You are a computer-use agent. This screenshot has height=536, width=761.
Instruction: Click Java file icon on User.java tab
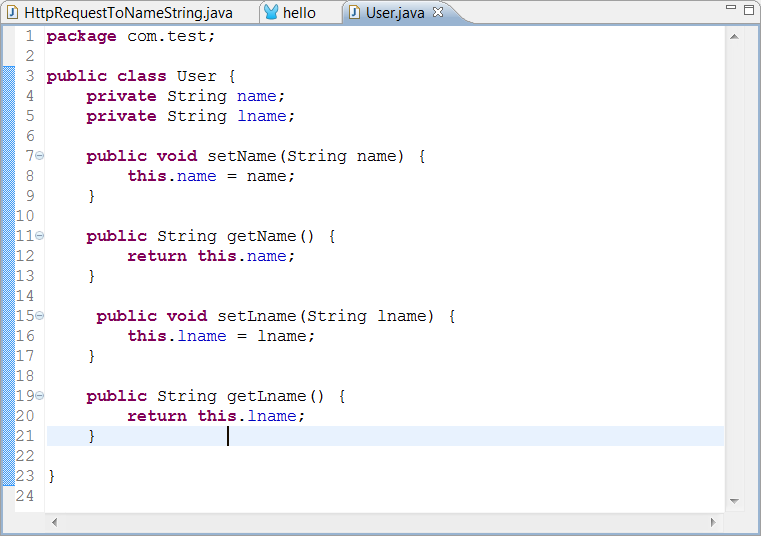[355, 13]
